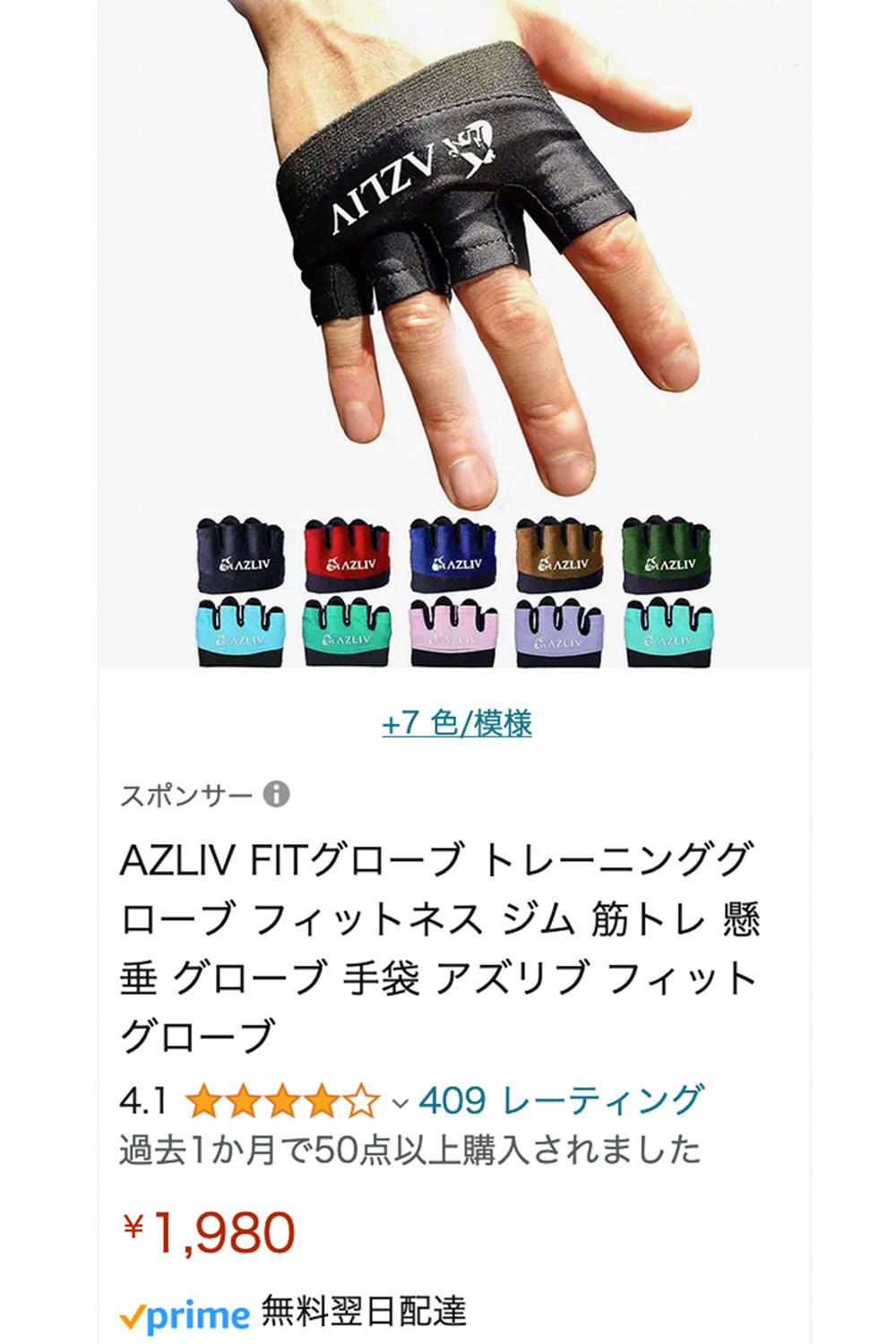Click the sponsor info icon
Viewport: 896px width, 1344px height.
click(x=276, y=794)
